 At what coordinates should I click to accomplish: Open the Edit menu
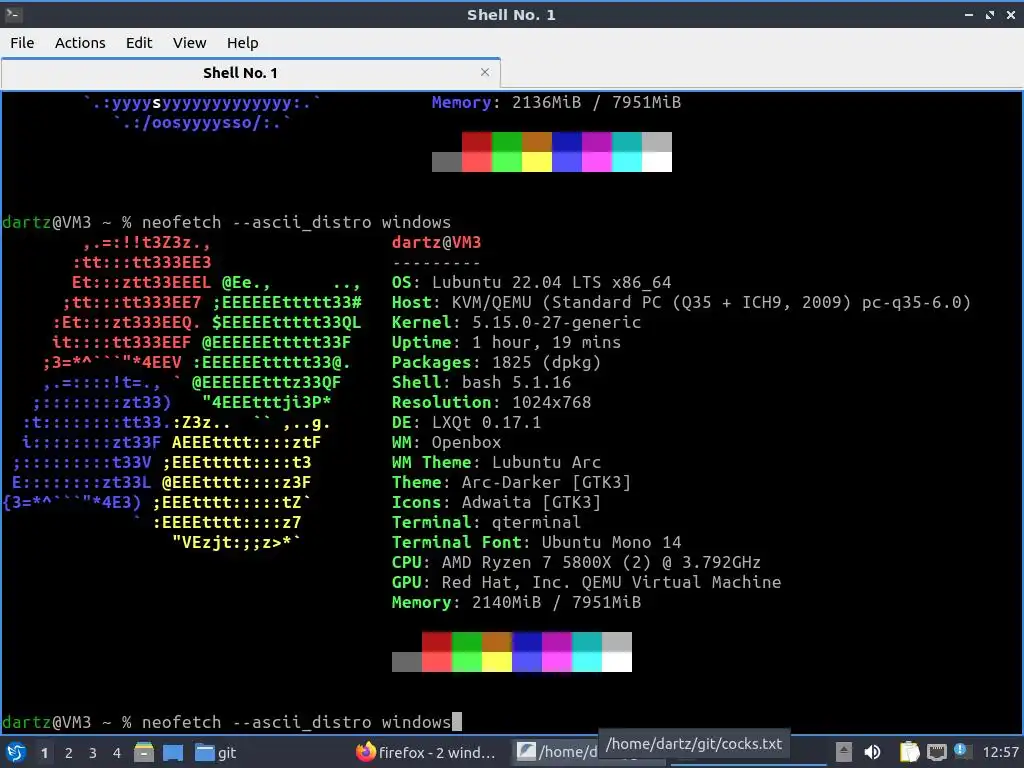tap(138, 43)
